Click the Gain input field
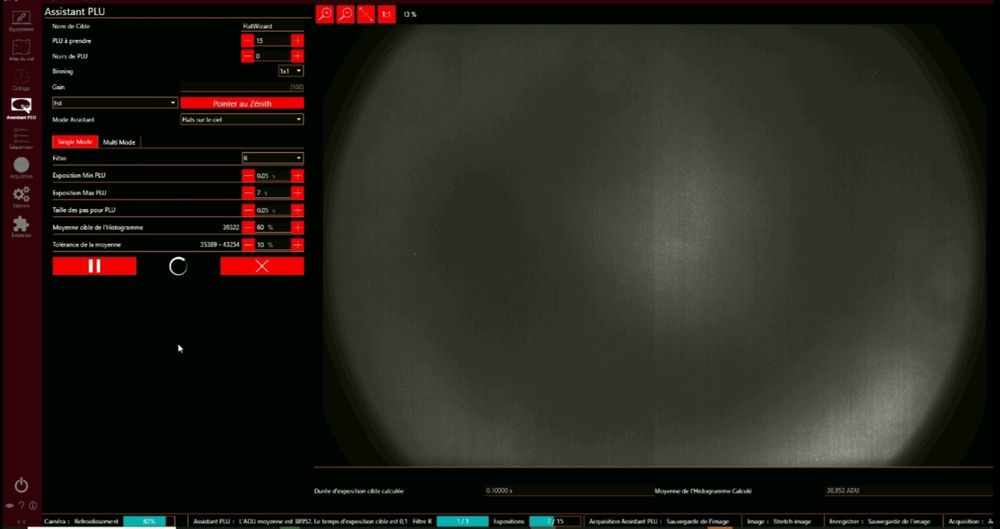This screenshot has height=529, width=1000. [242, 87]
